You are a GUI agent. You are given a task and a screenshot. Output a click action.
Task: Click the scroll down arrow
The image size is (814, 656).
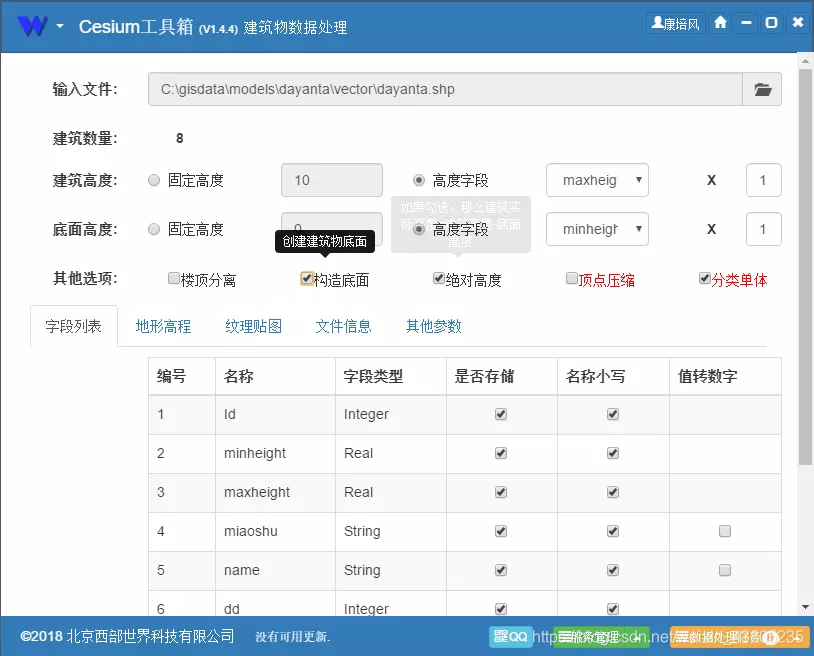coord(805,607)
